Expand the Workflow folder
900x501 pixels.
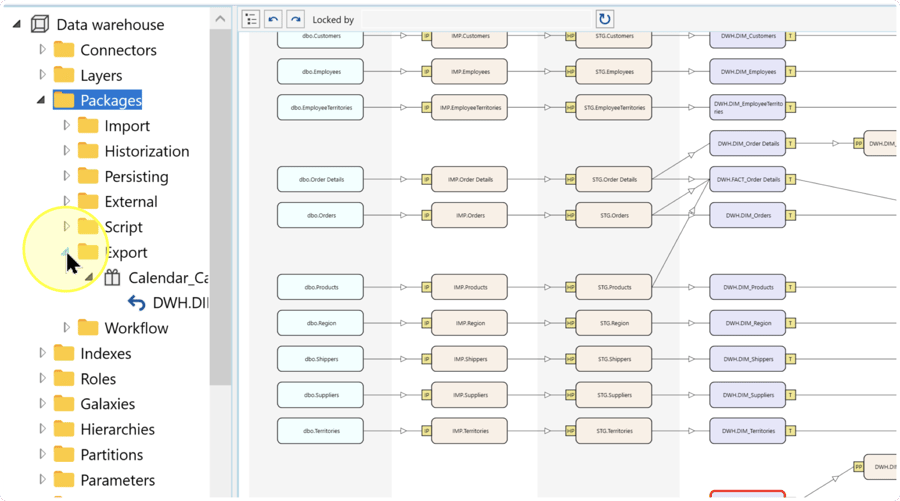tap(66, 328)
